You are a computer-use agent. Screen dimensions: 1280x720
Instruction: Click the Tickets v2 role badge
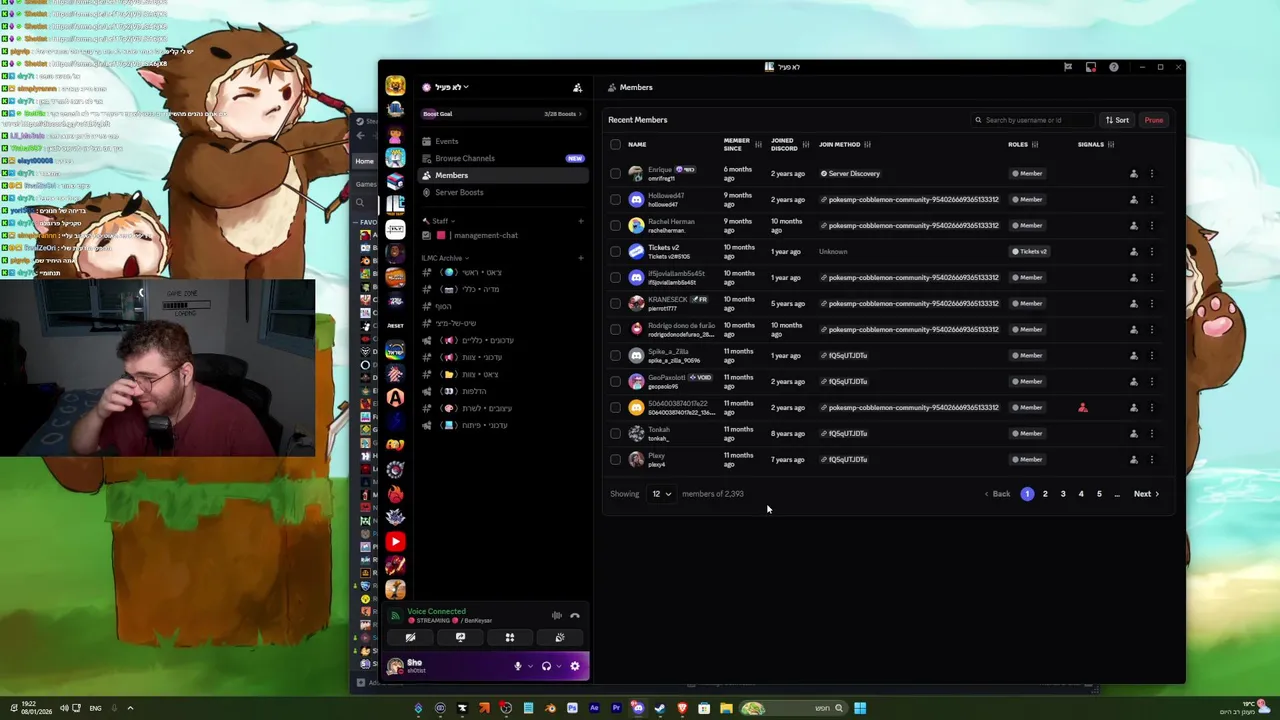tap(1029, 251)
